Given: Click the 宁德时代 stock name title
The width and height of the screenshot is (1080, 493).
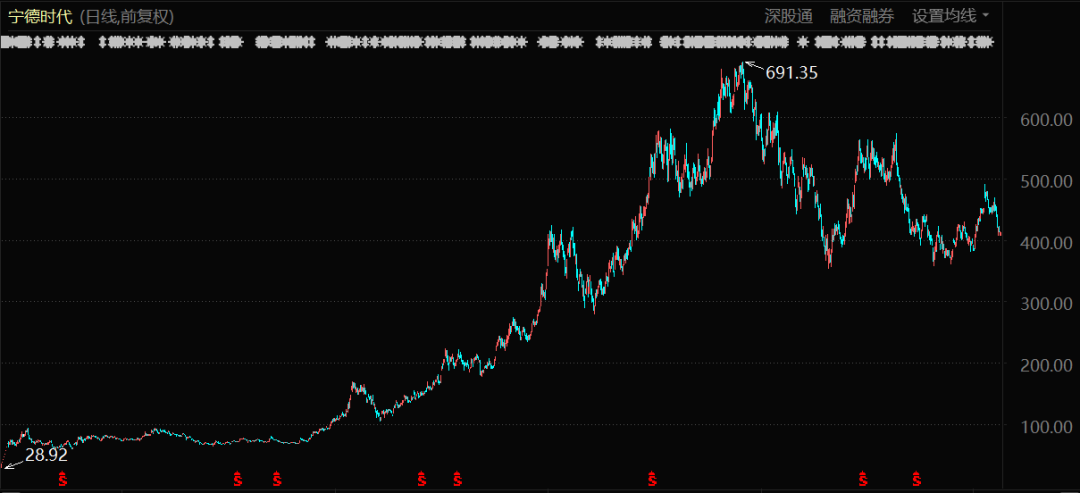Looking at the screenshot, I should [x=40, y=17].
